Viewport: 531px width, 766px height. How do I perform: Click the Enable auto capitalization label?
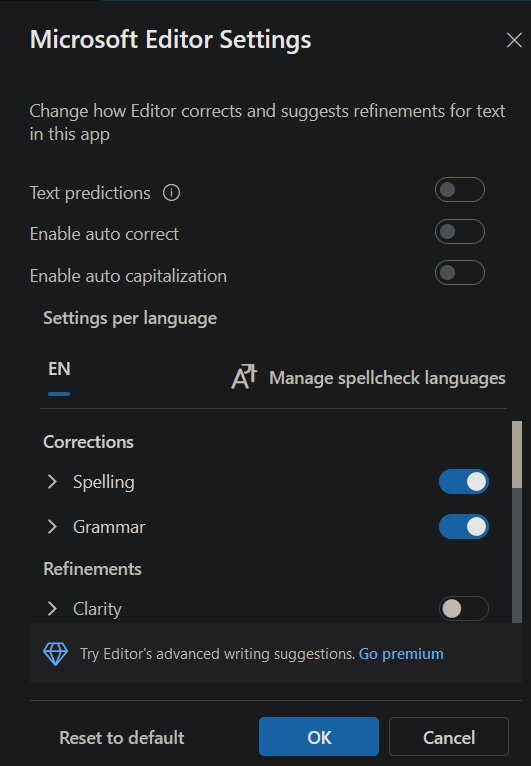(x=128, y=276)
